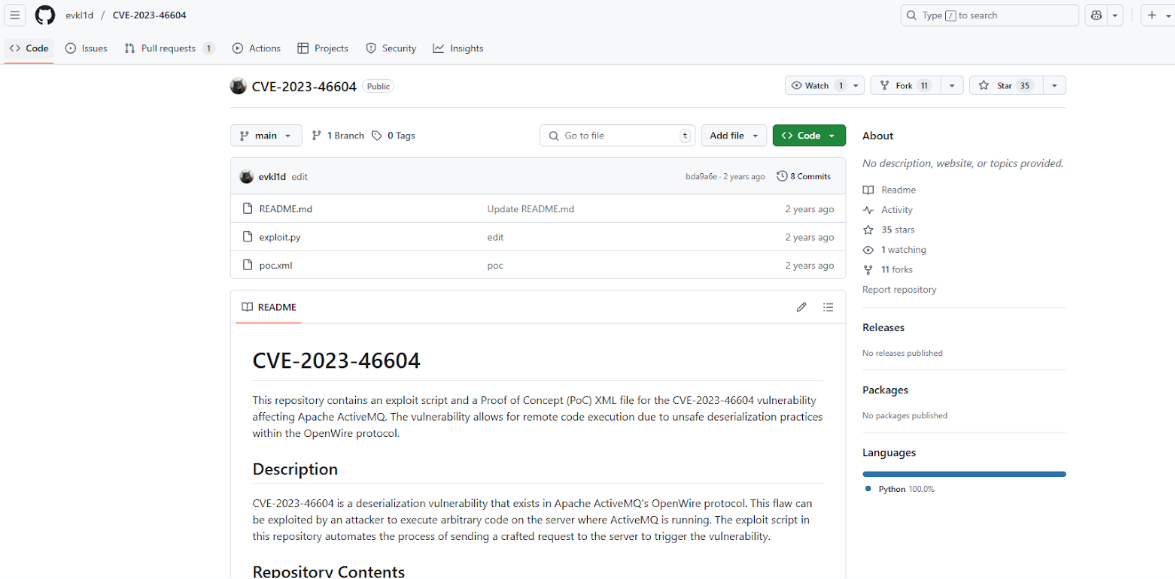This screenshot has width=1175, height=579.
Task: Click the Public visibility badge
Action: click(x=378, y=86)
